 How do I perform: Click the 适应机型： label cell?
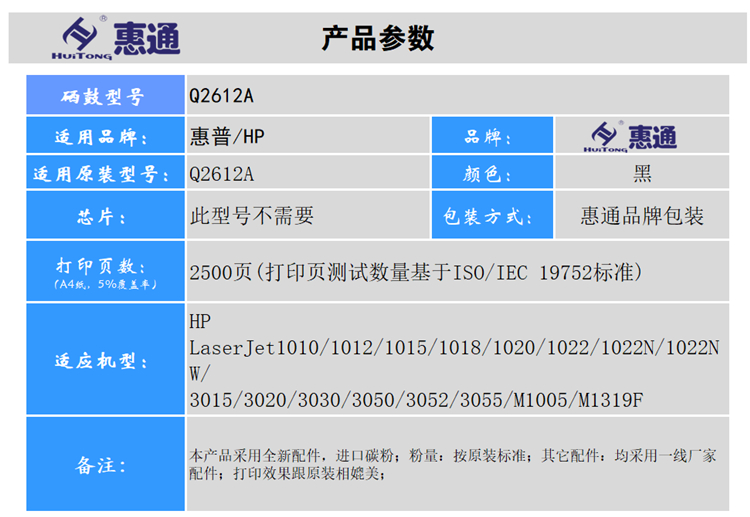105,359
